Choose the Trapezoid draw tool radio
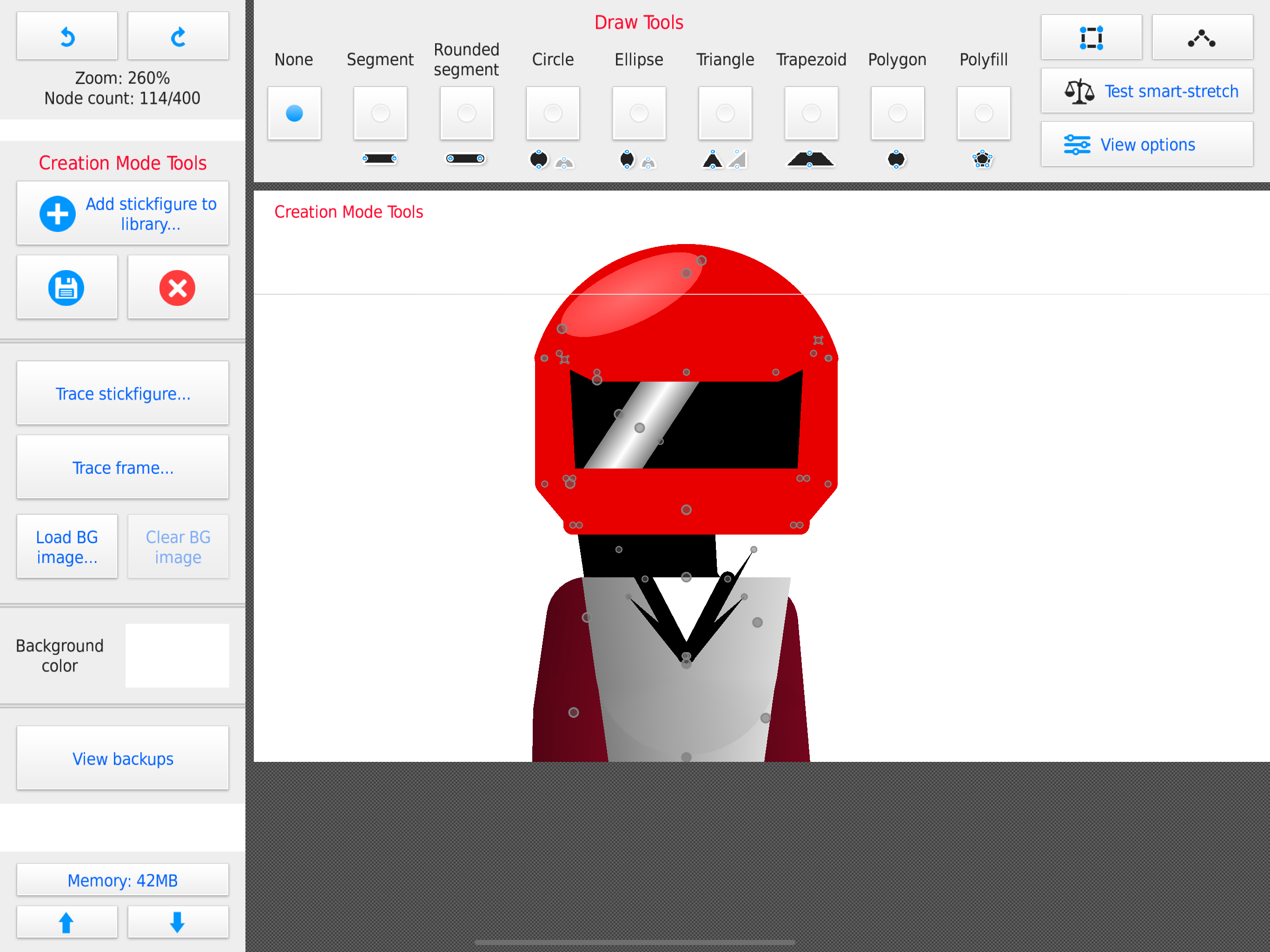Screen dimensions: 1270x952 pyautogui.click(x=811, y=113)
